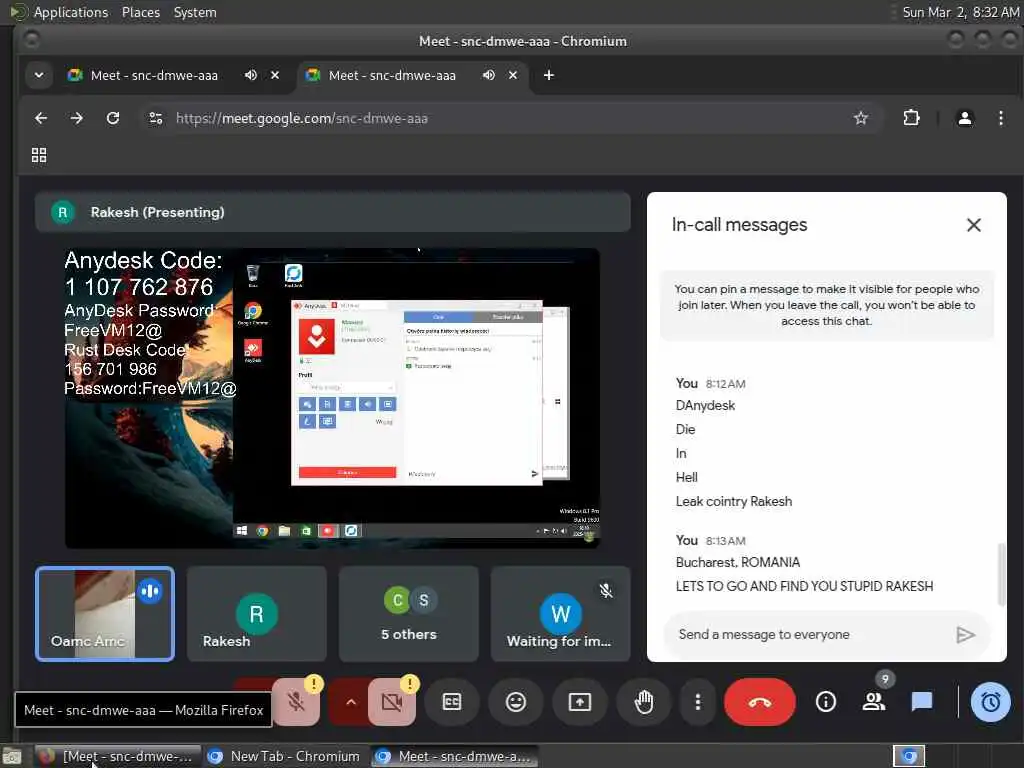
Task: Click the show desktop icon in taskbar
Action: point(12,756)
